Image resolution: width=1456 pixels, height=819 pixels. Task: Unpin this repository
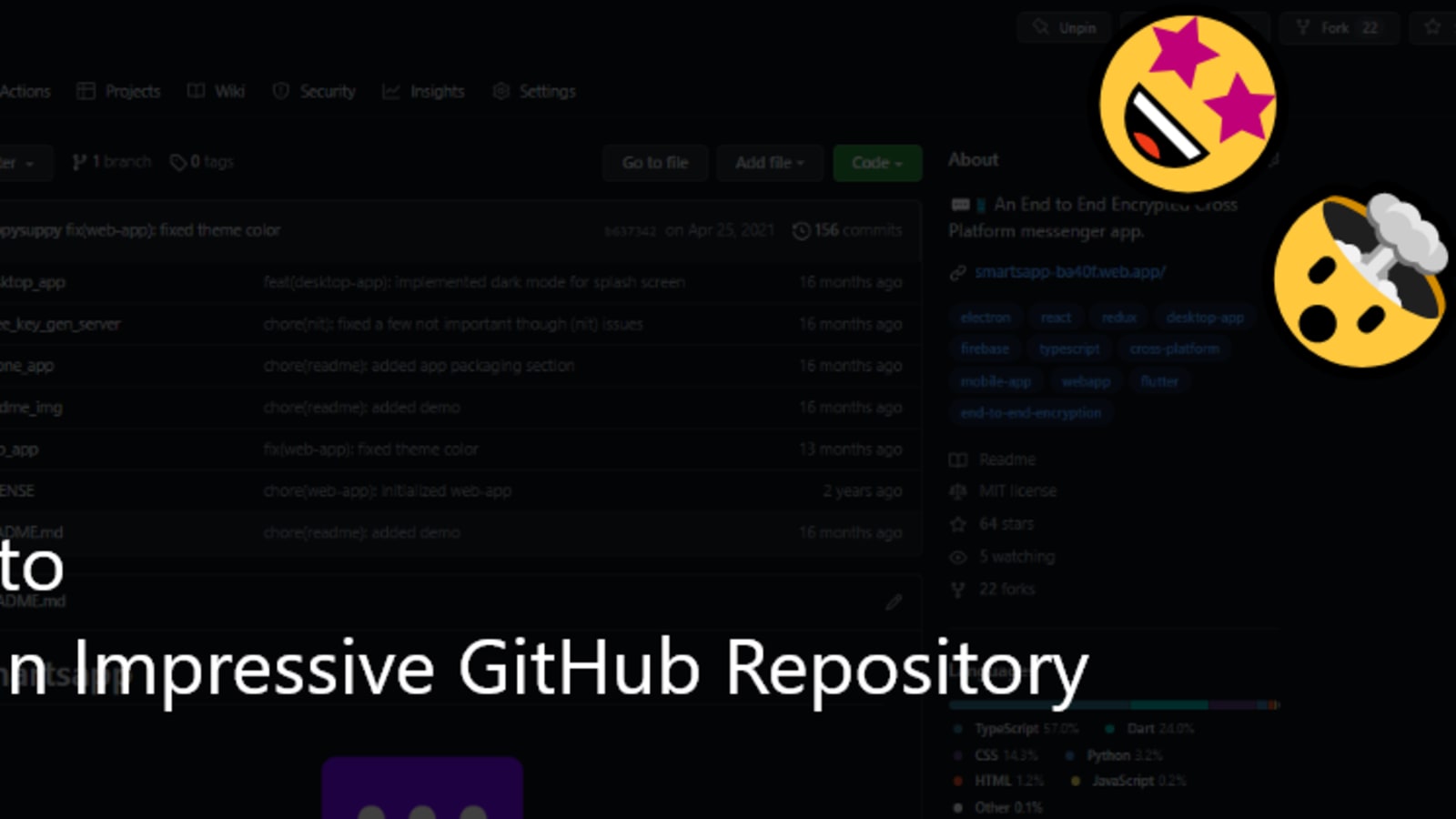click(1064, 28)
